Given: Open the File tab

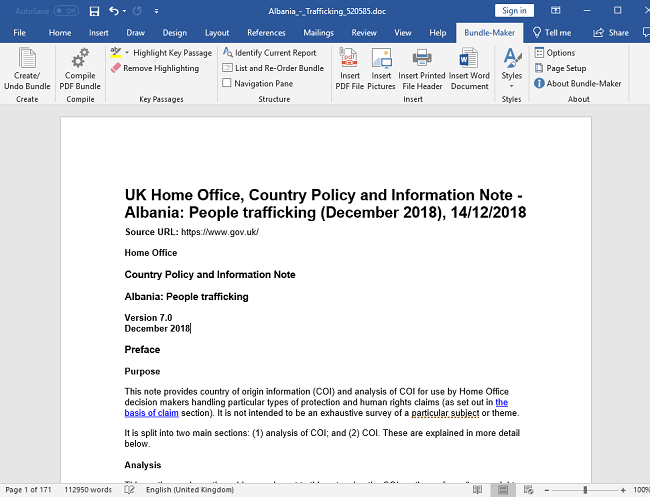Looking at the screenshot, I should (19, 33).
